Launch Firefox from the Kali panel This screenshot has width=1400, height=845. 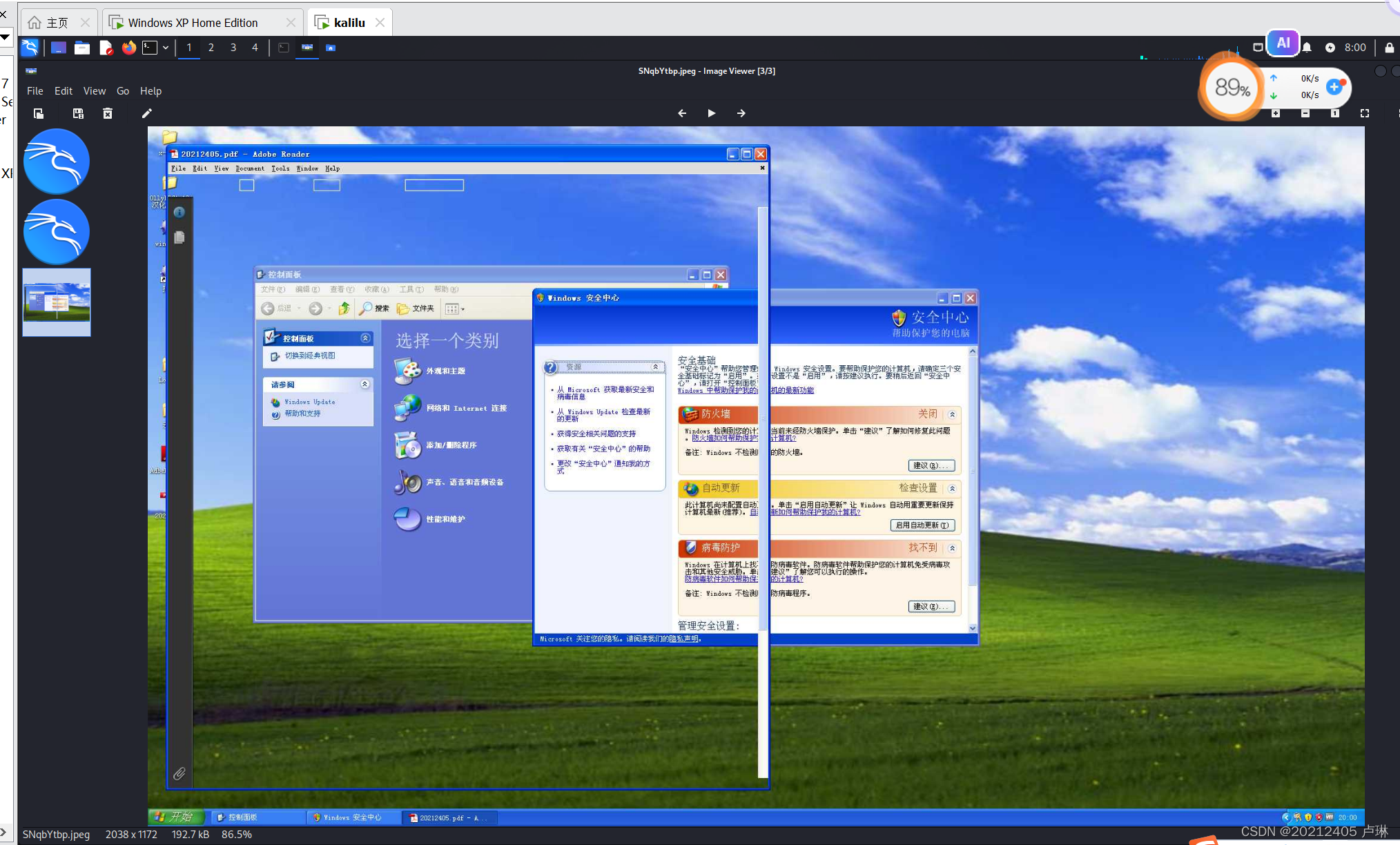(128, 48)
